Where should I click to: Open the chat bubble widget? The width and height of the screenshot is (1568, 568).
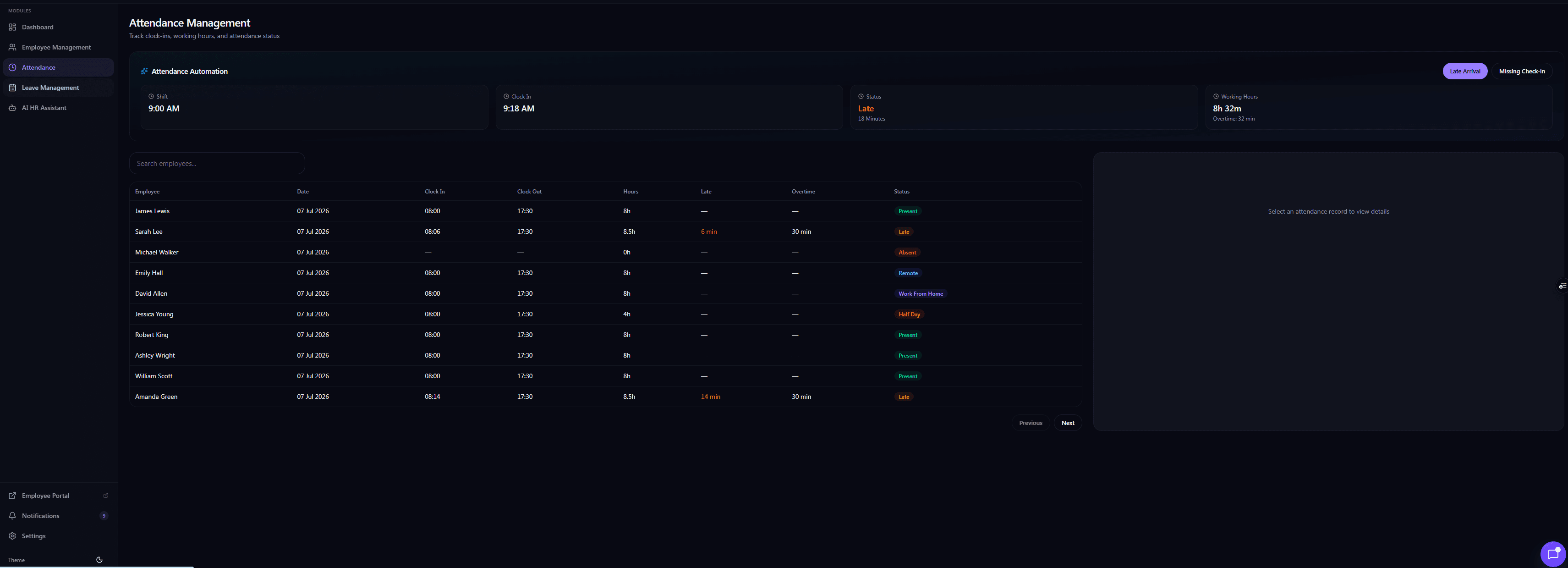(1553, 554)
